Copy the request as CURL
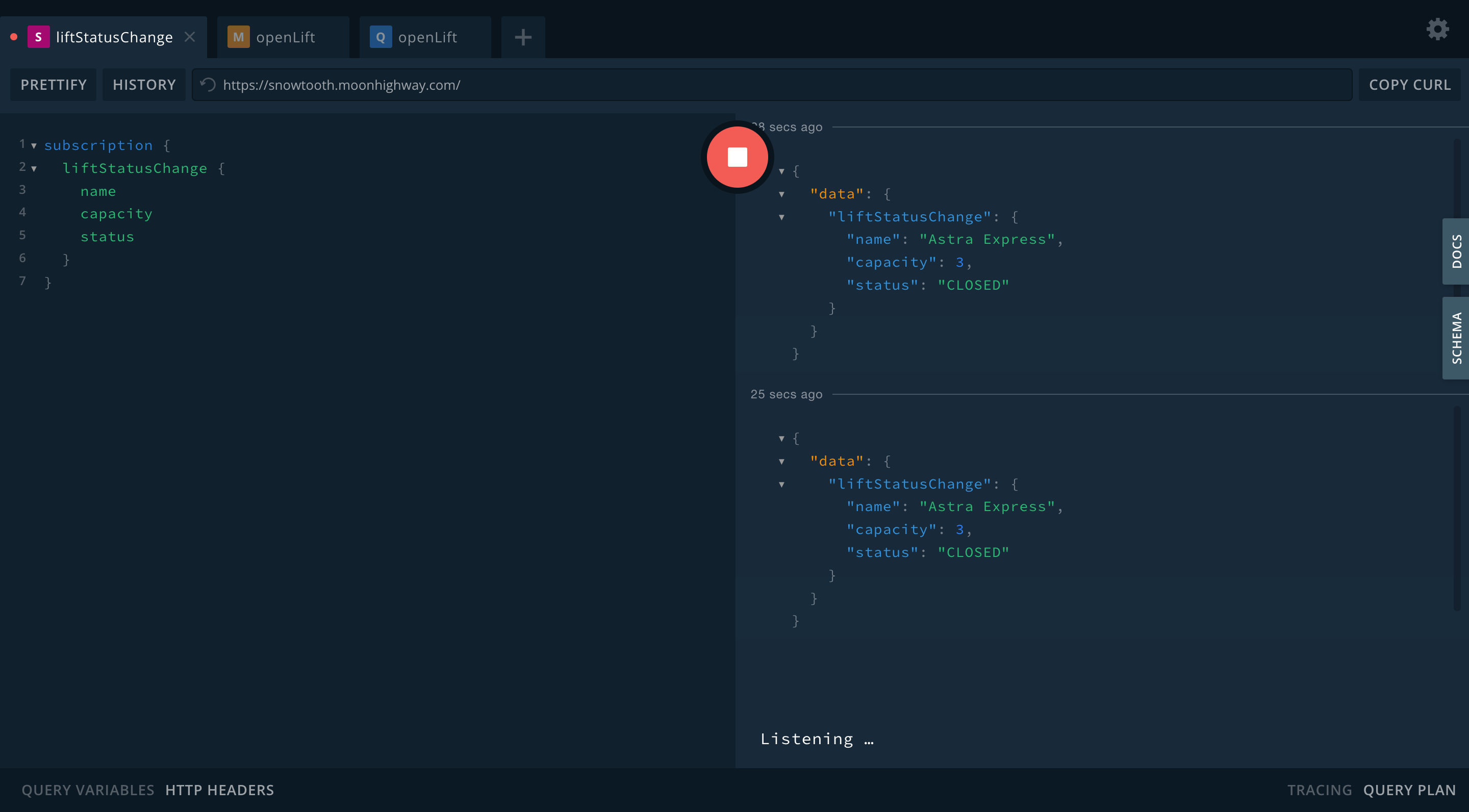The width and height of the screenshot is (1469, 812). pos(1409,85)
